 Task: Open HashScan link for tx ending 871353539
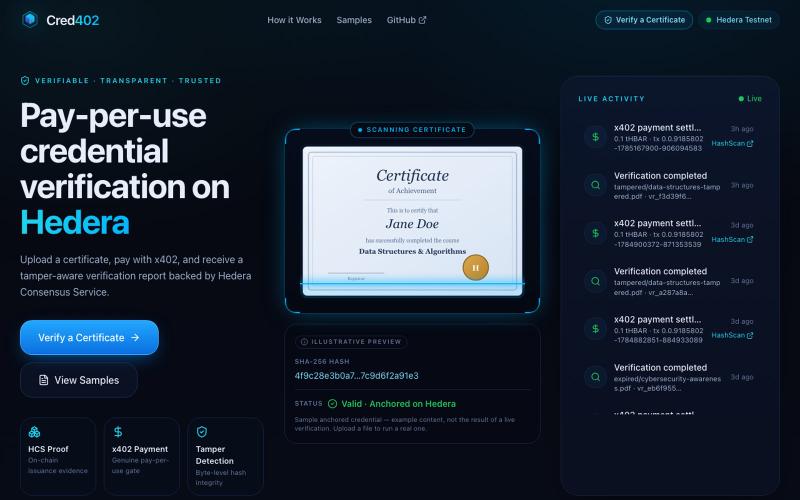point(732,239)
